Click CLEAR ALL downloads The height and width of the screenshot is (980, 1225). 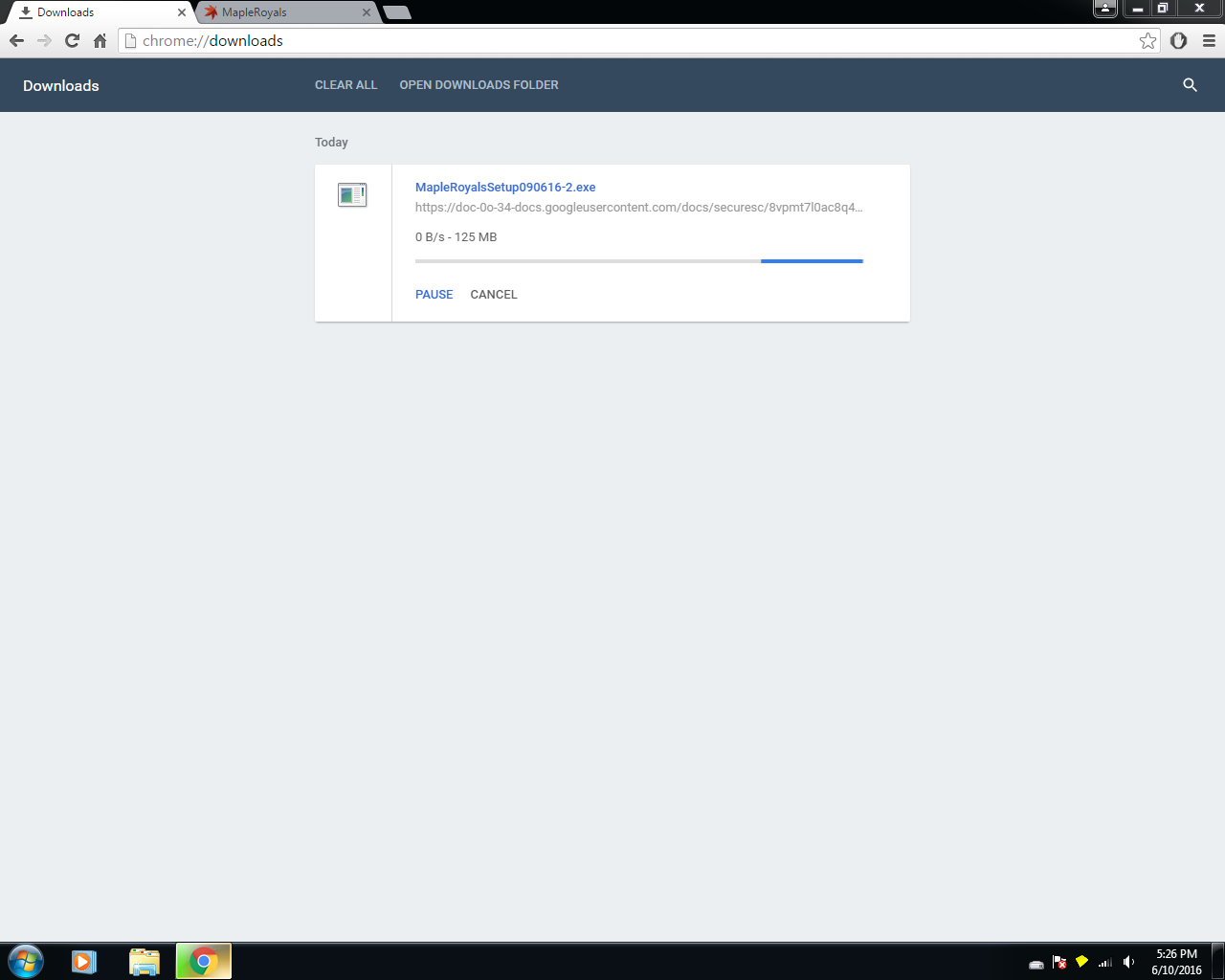pyautogui.click(x=346, y=85)
